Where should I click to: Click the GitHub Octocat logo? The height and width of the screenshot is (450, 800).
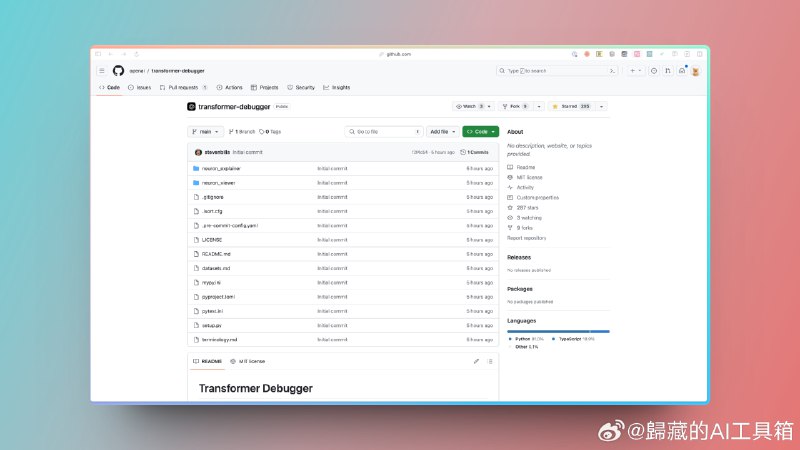[118, 71]
